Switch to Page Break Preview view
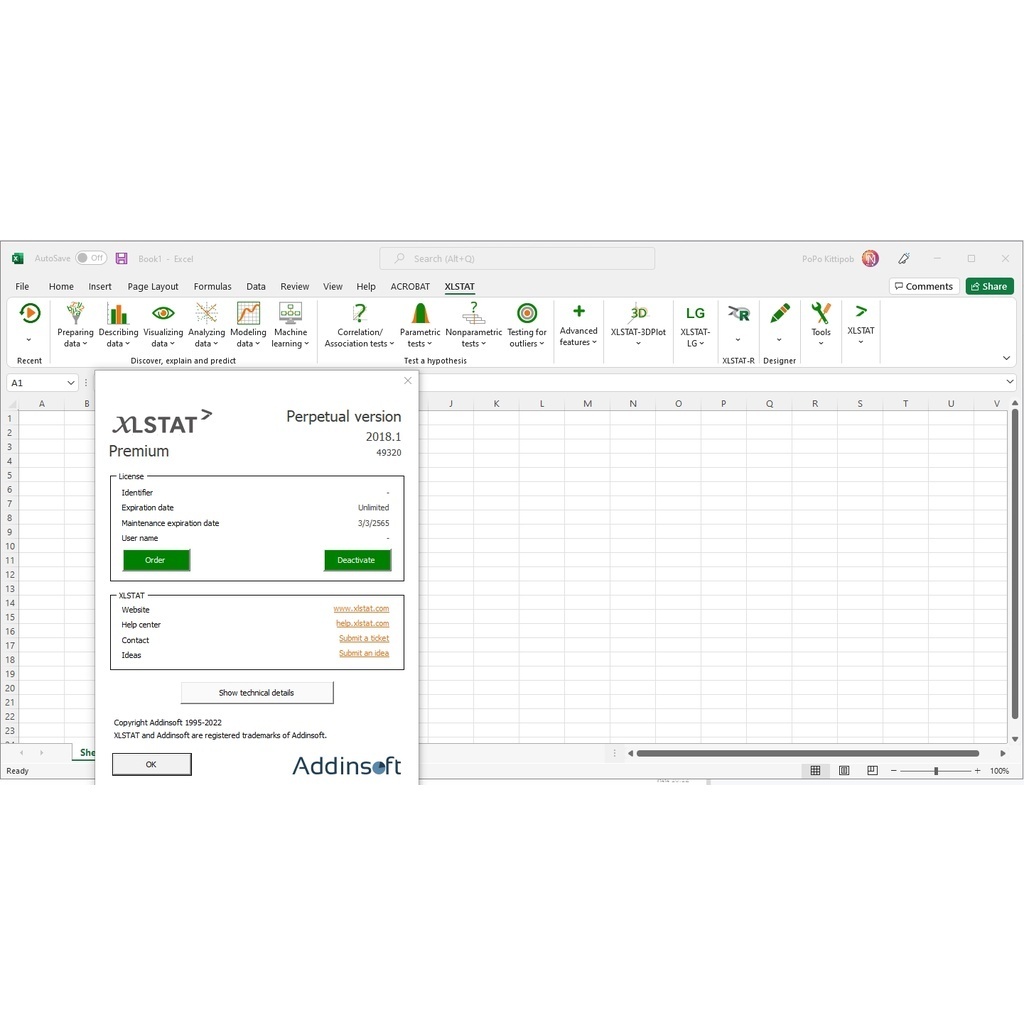The width and height of the screenshot is (1024, 1024). point(872,771)
